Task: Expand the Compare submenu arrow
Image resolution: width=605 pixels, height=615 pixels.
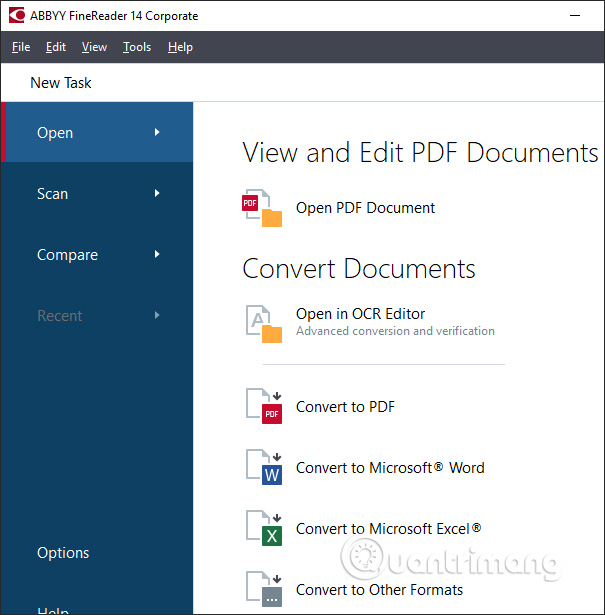Action: coord(157,254)
